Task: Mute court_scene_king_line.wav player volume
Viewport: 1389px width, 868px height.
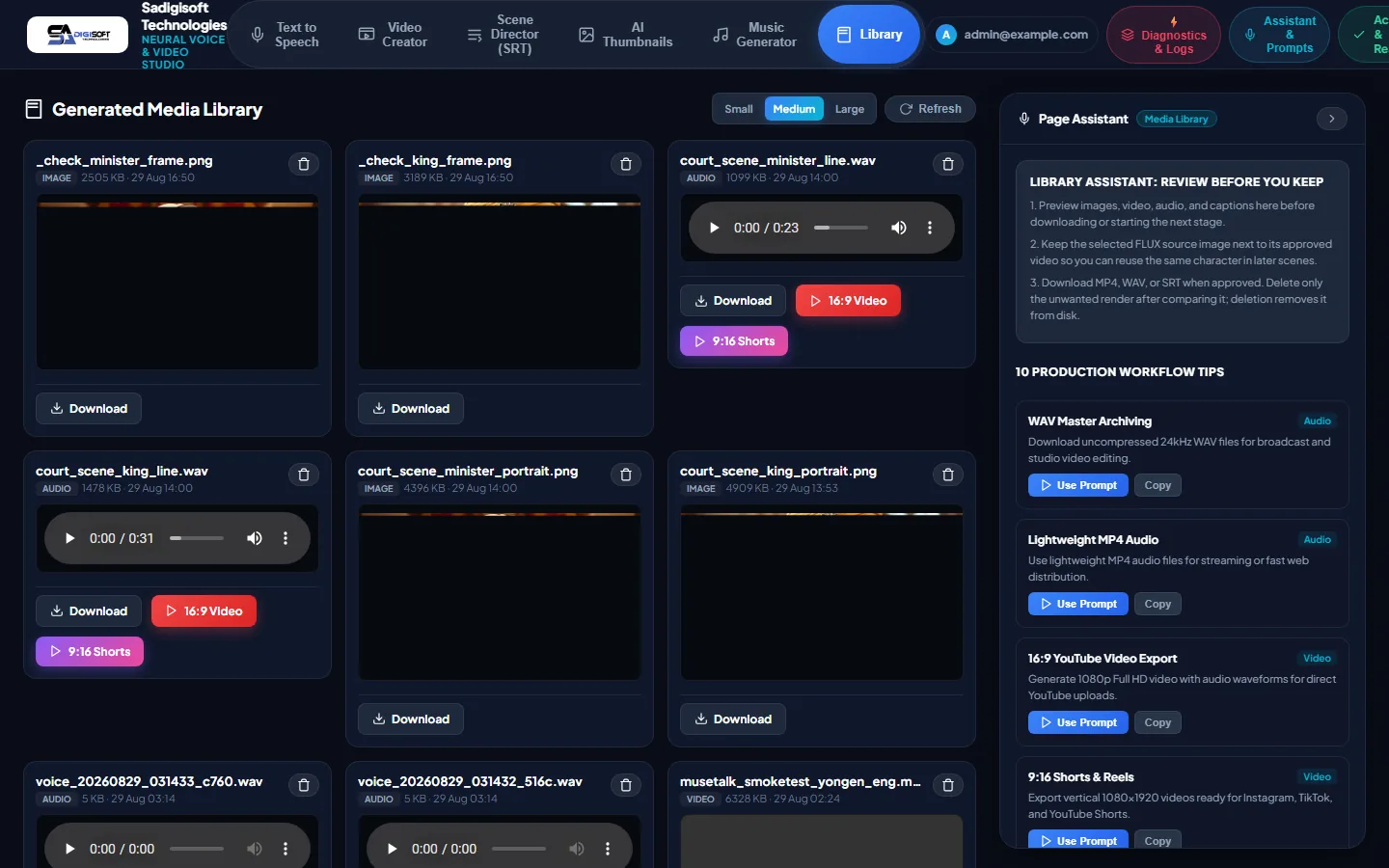Action: click(255, 538)
